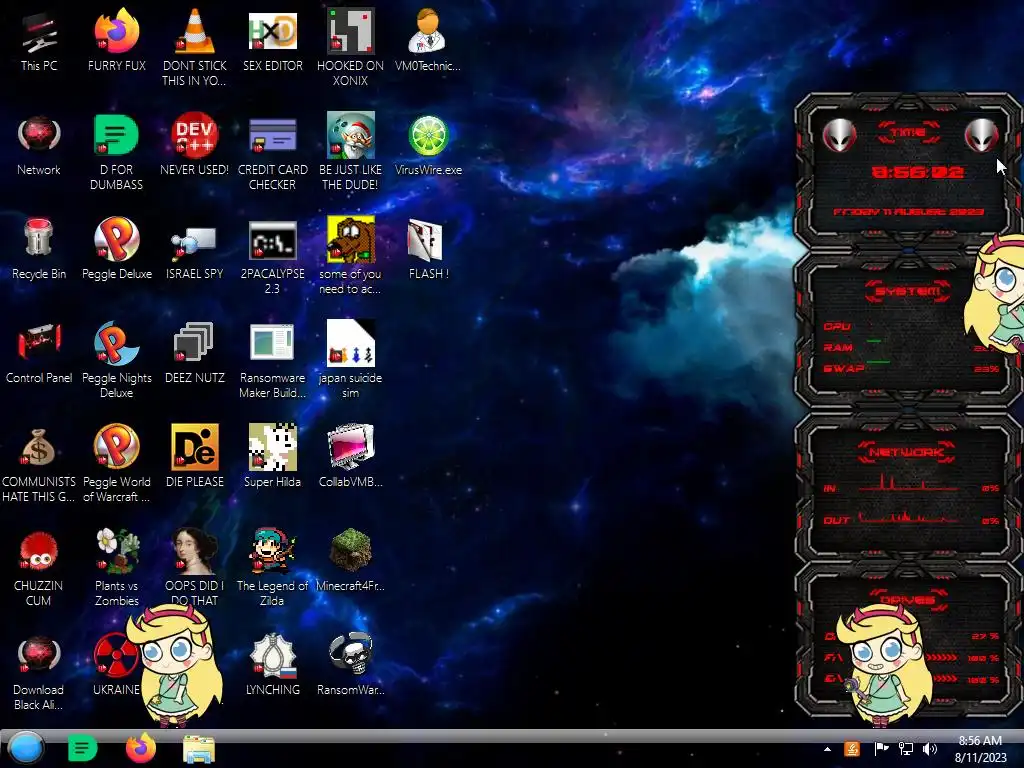The height and width of the screenshot is (768, 1024).
Task: Open the LYNCHING shortcut icon
Action: [272, 664]
